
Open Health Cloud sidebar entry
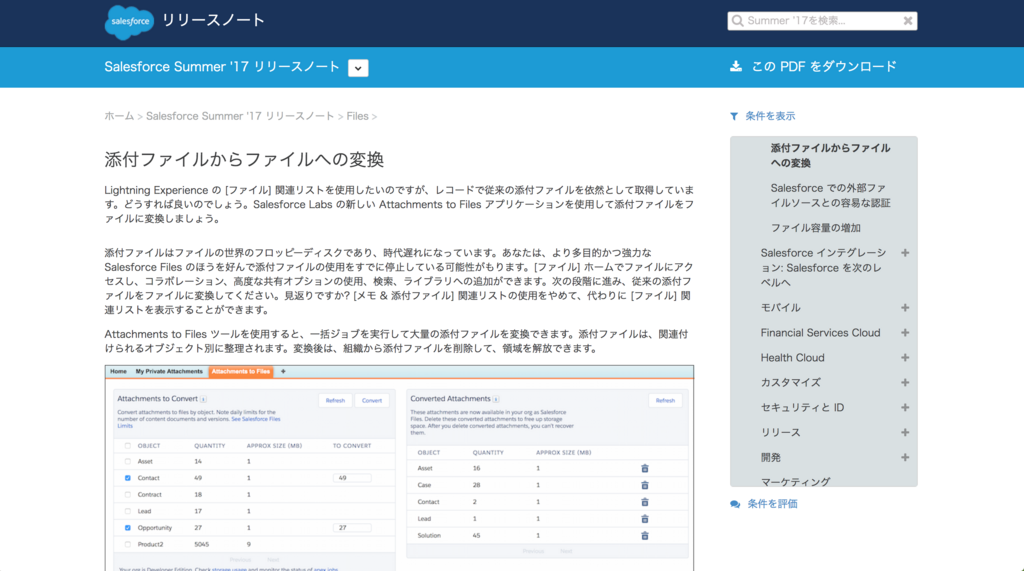click(x=792, y=358)
